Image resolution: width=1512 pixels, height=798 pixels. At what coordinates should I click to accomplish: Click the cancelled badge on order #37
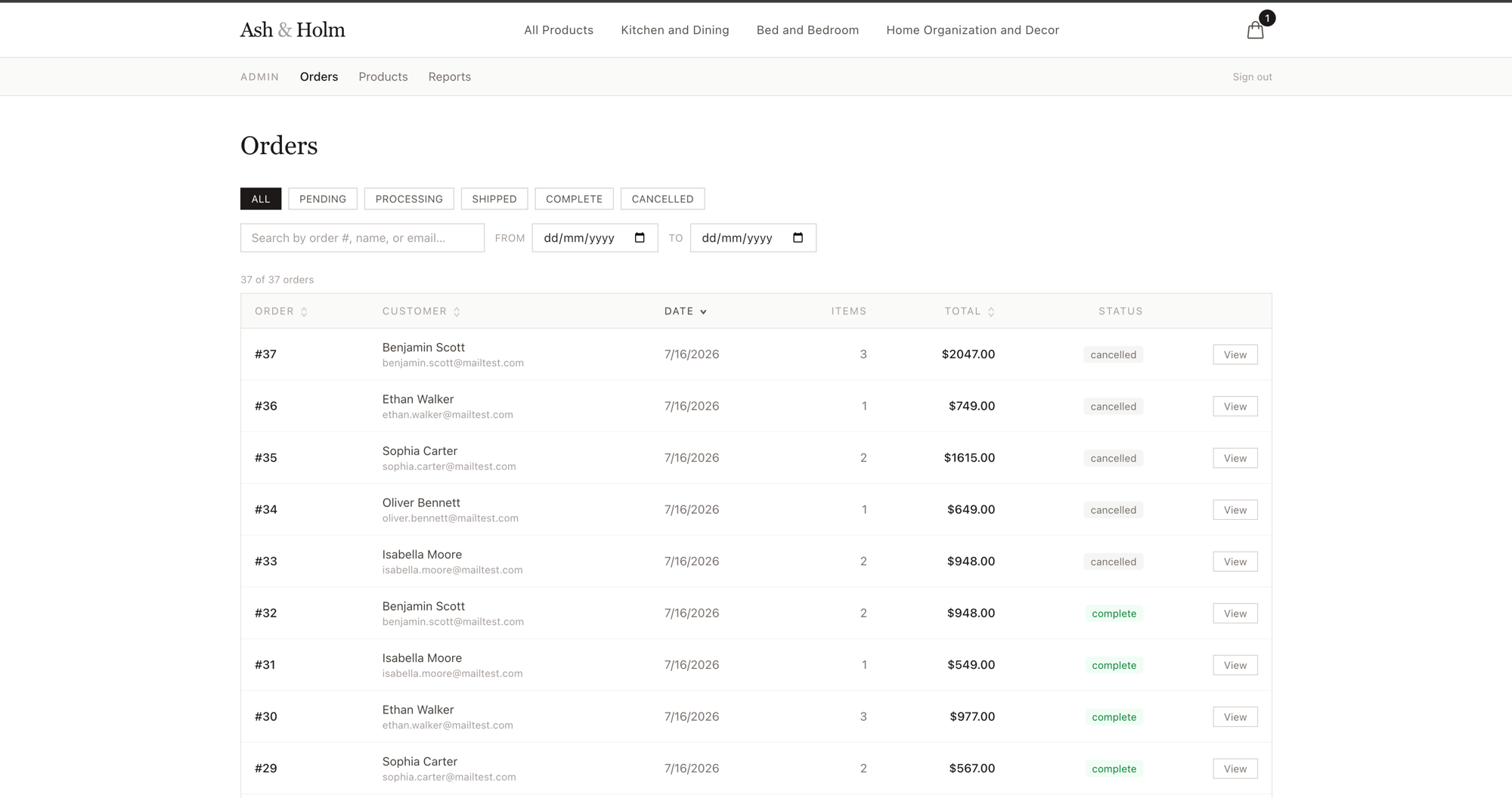pos(1113,354)
